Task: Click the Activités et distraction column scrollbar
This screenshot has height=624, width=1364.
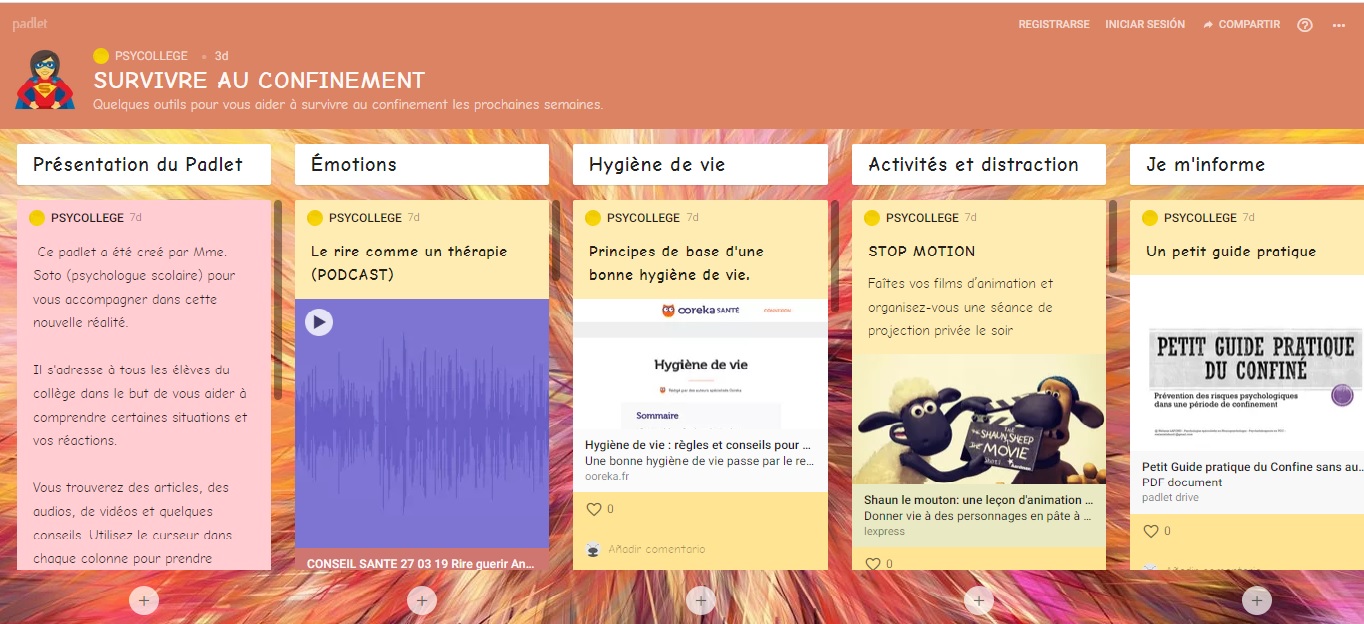Action: coord(1113,235)
